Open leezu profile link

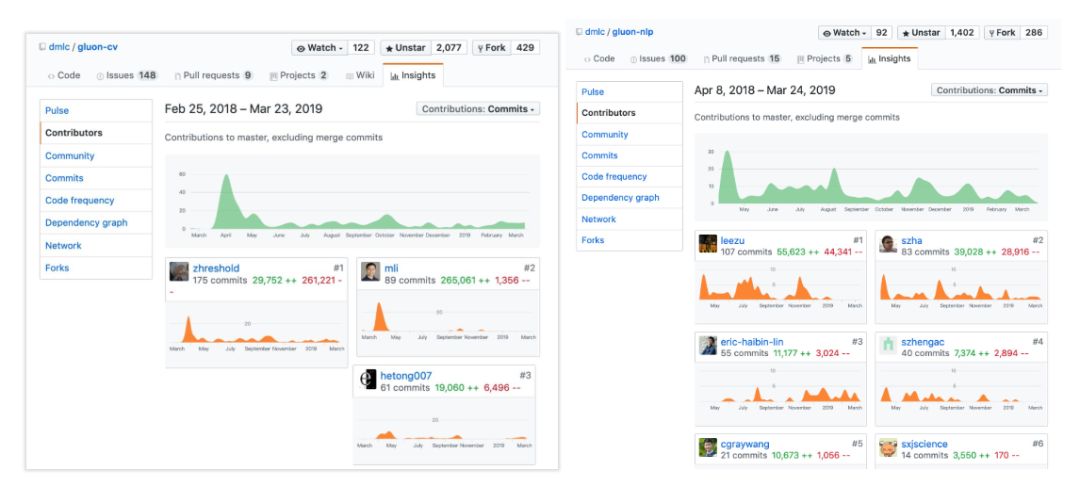pos(733,240)
